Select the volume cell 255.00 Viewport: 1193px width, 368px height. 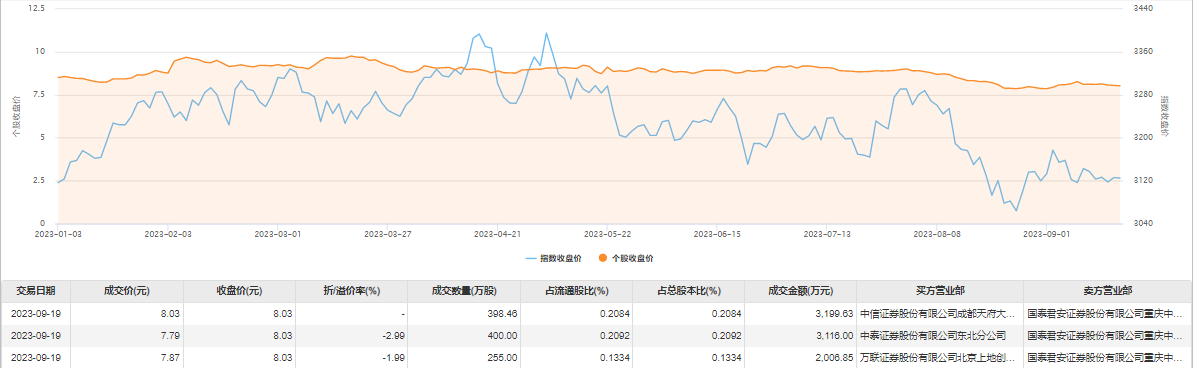point(502,357)
